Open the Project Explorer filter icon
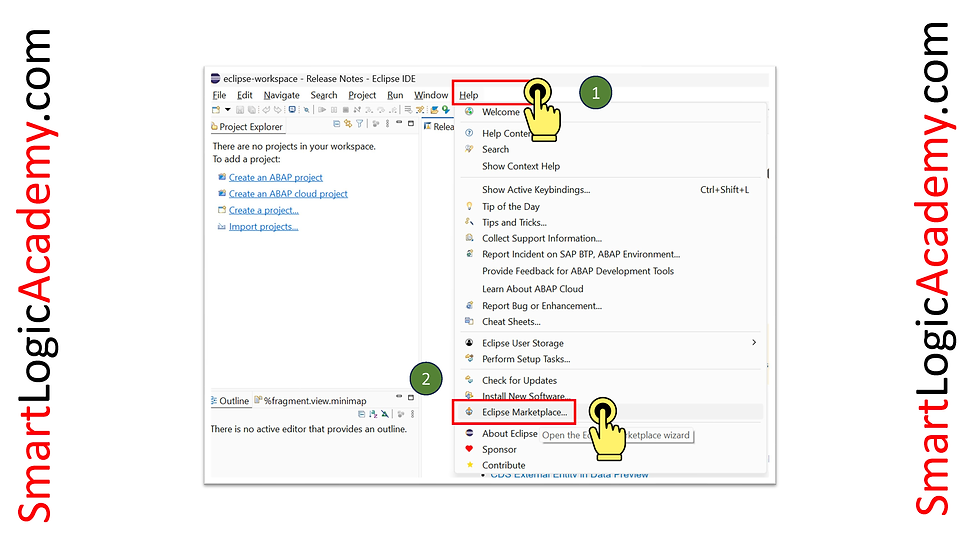This screenshot has height=551, width=980. pyautogui.click(x=359, y=124)
